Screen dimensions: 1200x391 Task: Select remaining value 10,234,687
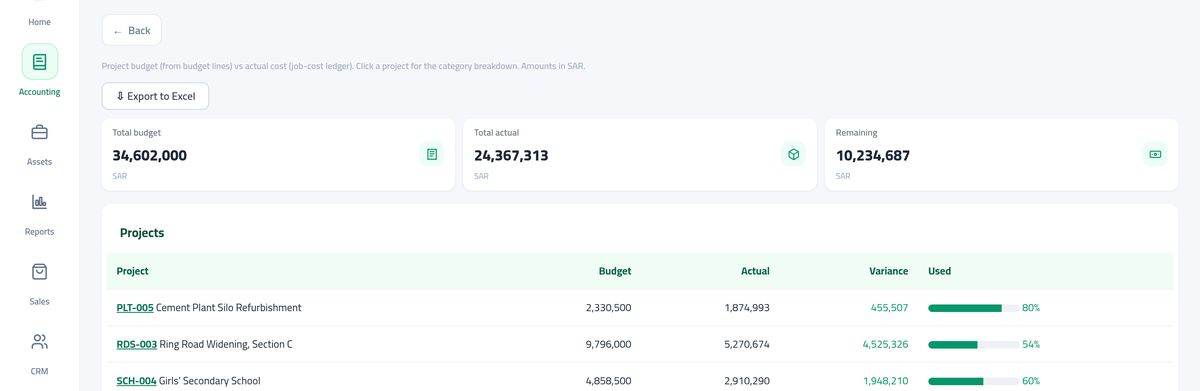(873, 156)
